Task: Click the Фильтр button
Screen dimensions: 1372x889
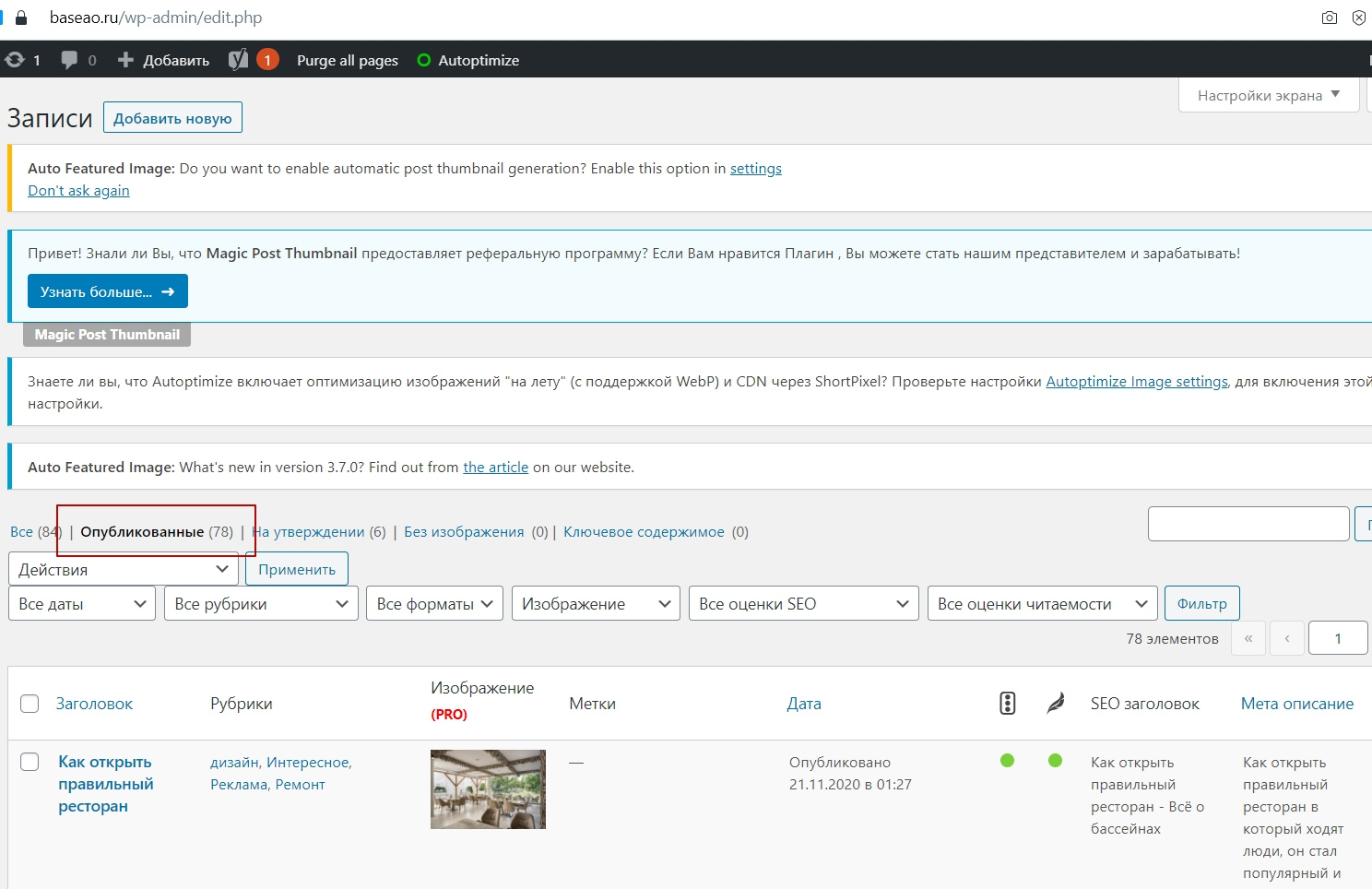Action: click(1202, 604)
